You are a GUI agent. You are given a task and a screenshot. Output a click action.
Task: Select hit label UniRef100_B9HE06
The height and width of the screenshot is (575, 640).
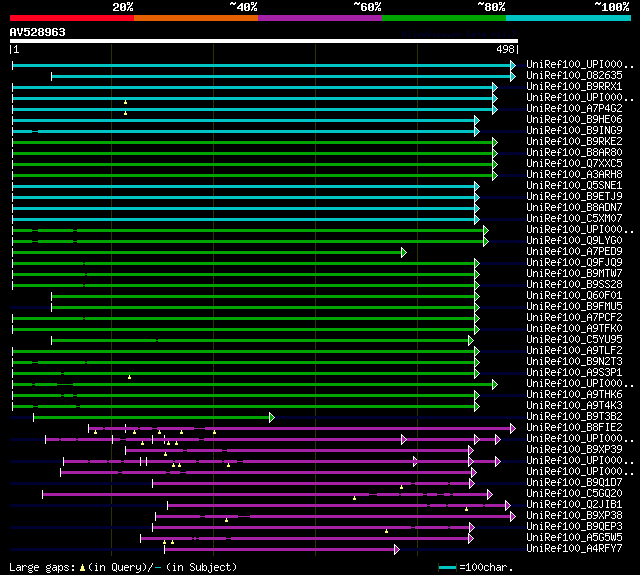pyautogui.click(x=574, y=120)
